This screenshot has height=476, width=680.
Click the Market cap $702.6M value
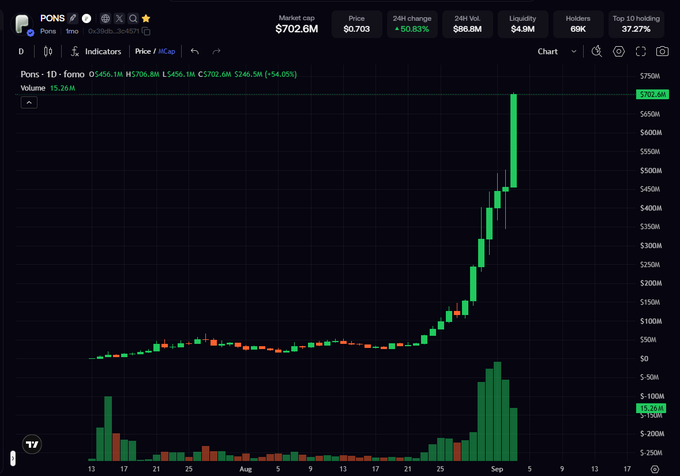coord(297,29)
